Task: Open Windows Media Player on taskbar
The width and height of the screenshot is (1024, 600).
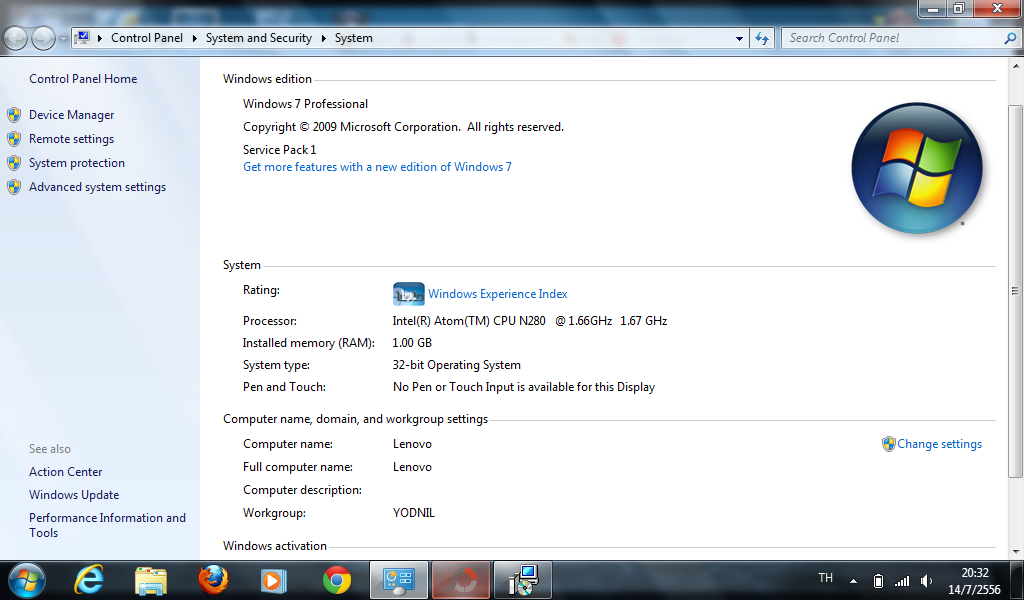Action: [x=274, y=580]
